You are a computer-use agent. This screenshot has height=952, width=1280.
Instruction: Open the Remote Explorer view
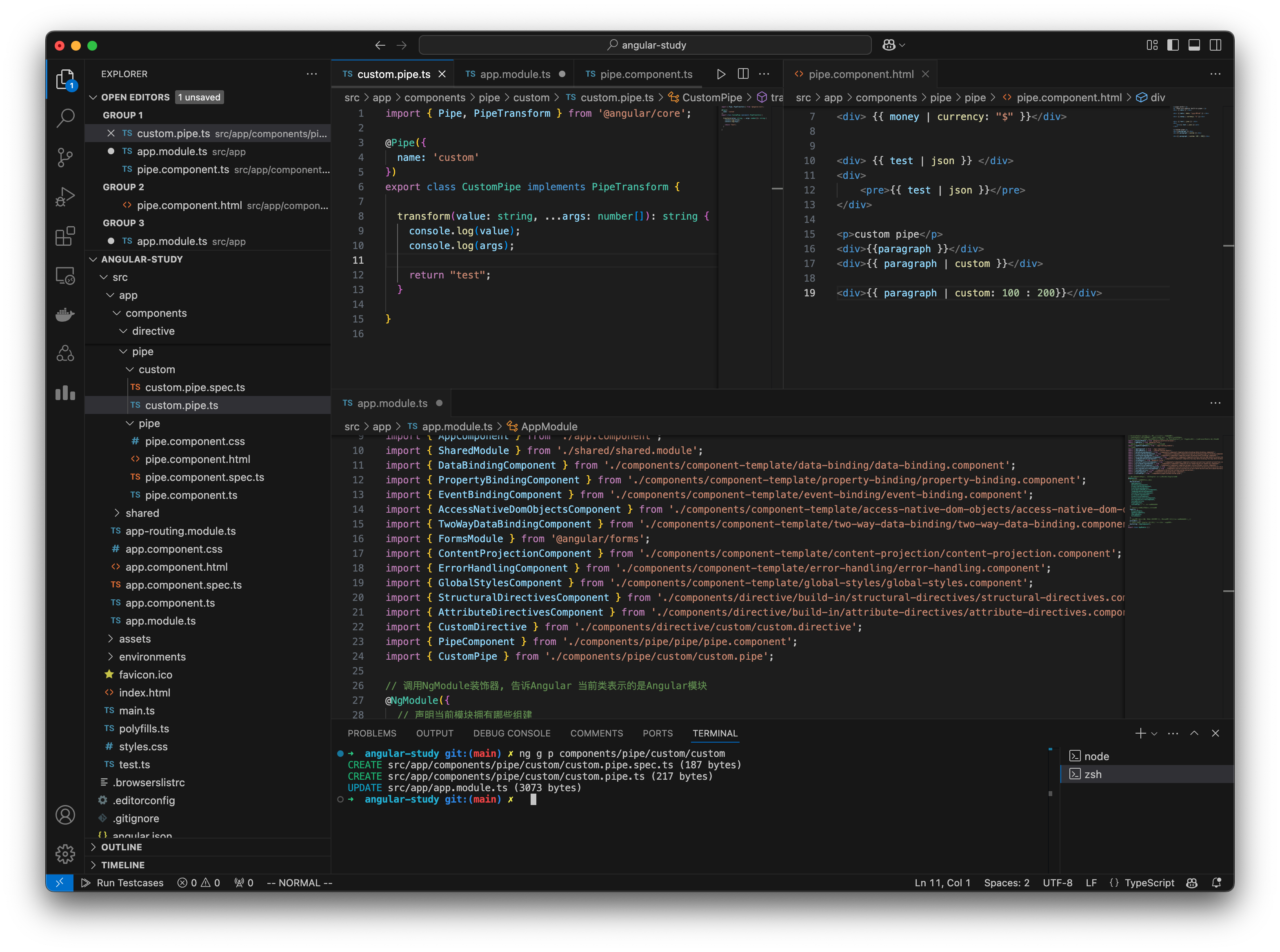click(x=65, y=276)
